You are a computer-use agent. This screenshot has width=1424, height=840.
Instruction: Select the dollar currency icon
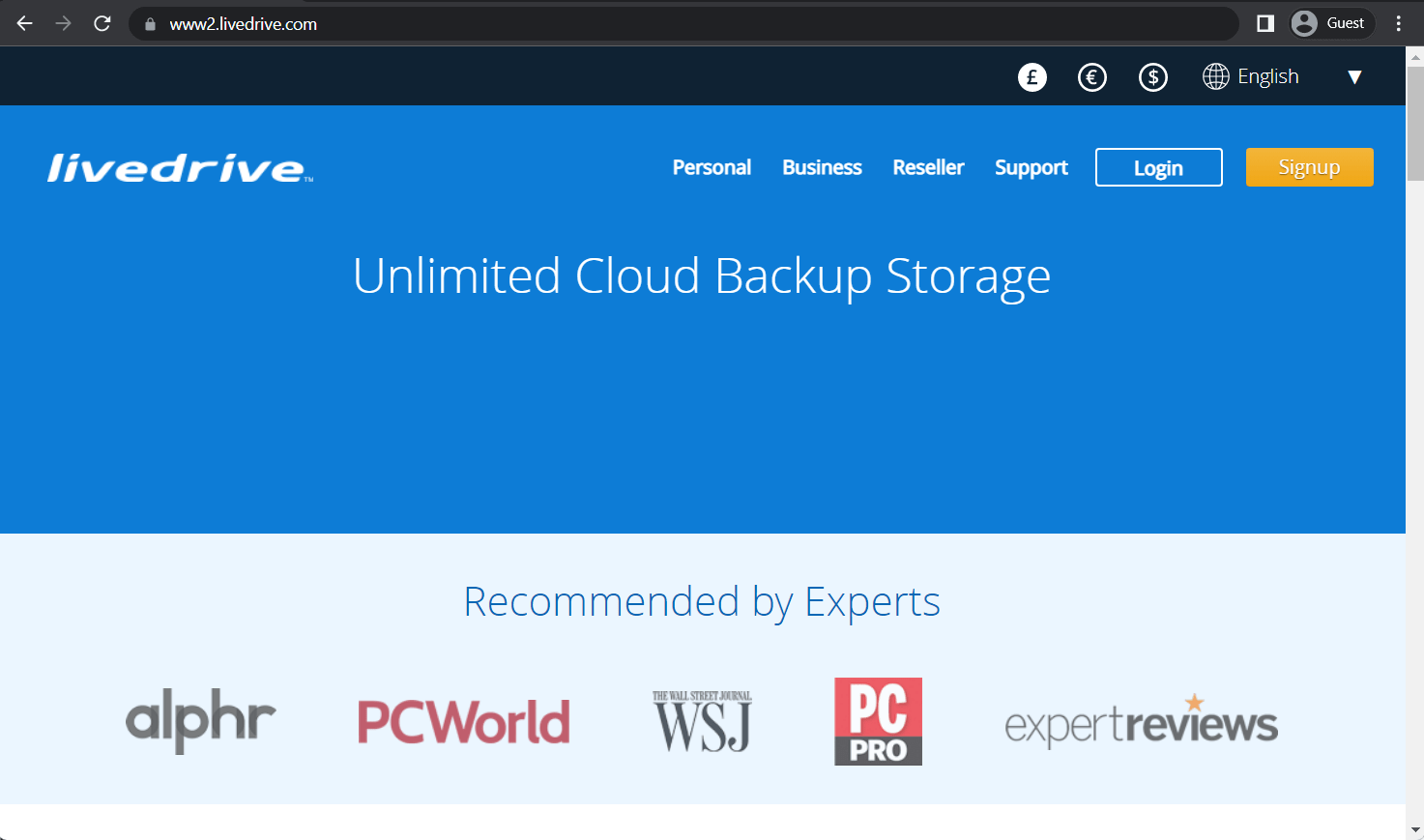coord(1152,76)
